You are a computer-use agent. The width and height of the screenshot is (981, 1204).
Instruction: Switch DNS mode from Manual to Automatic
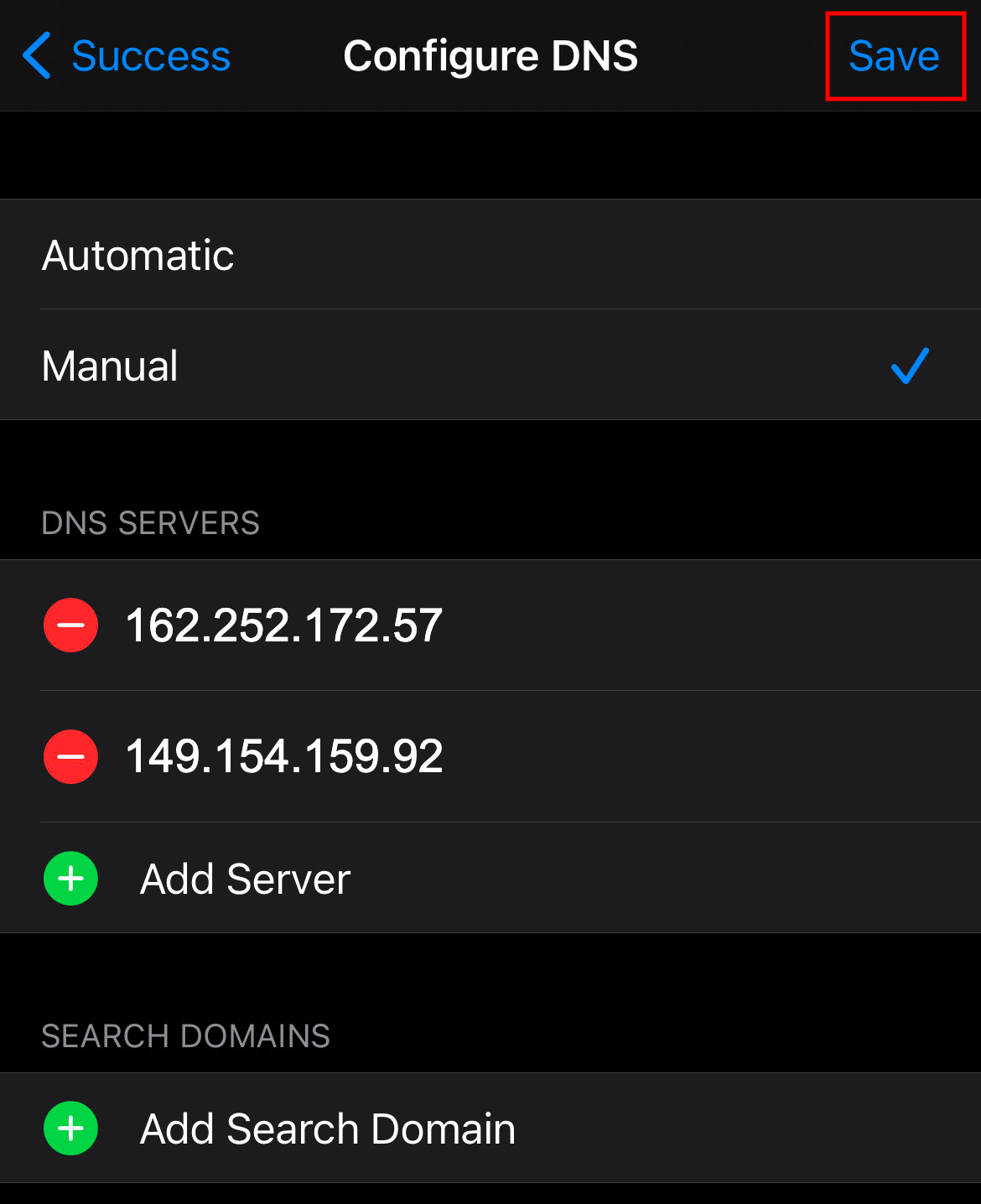(x=138, y=255)
